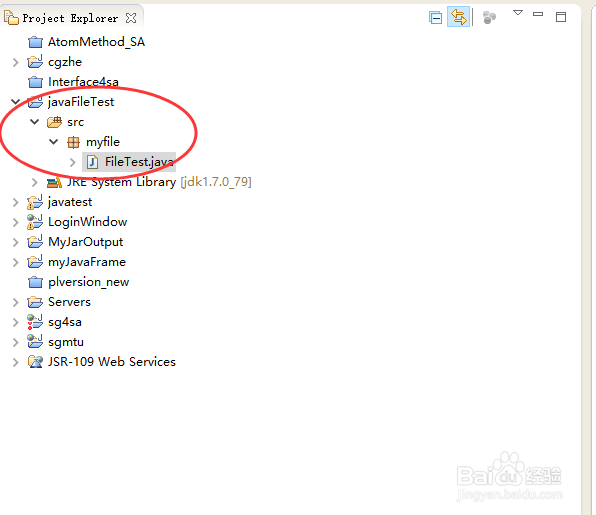Viewport: 596px width, 515px height.
Task: Expand the MyJarOutput project
Action: pos(16,242)
